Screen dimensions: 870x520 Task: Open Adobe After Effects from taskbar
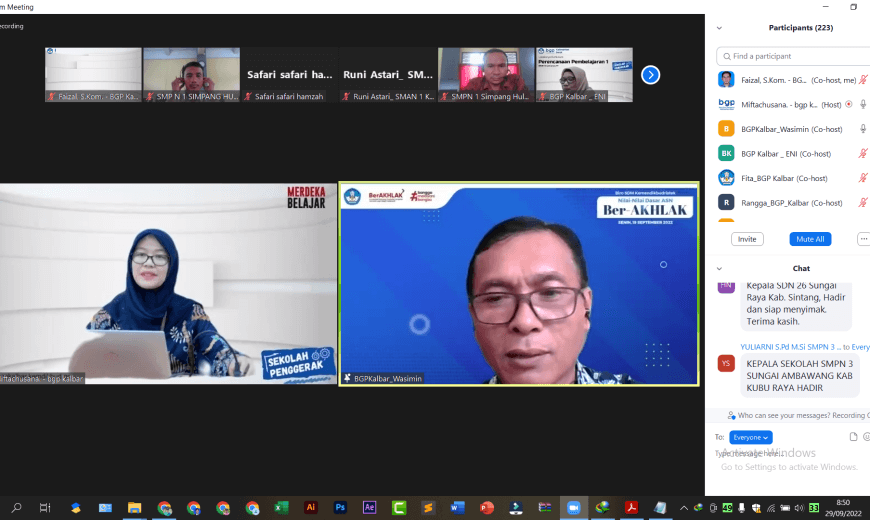click(369, 508)
